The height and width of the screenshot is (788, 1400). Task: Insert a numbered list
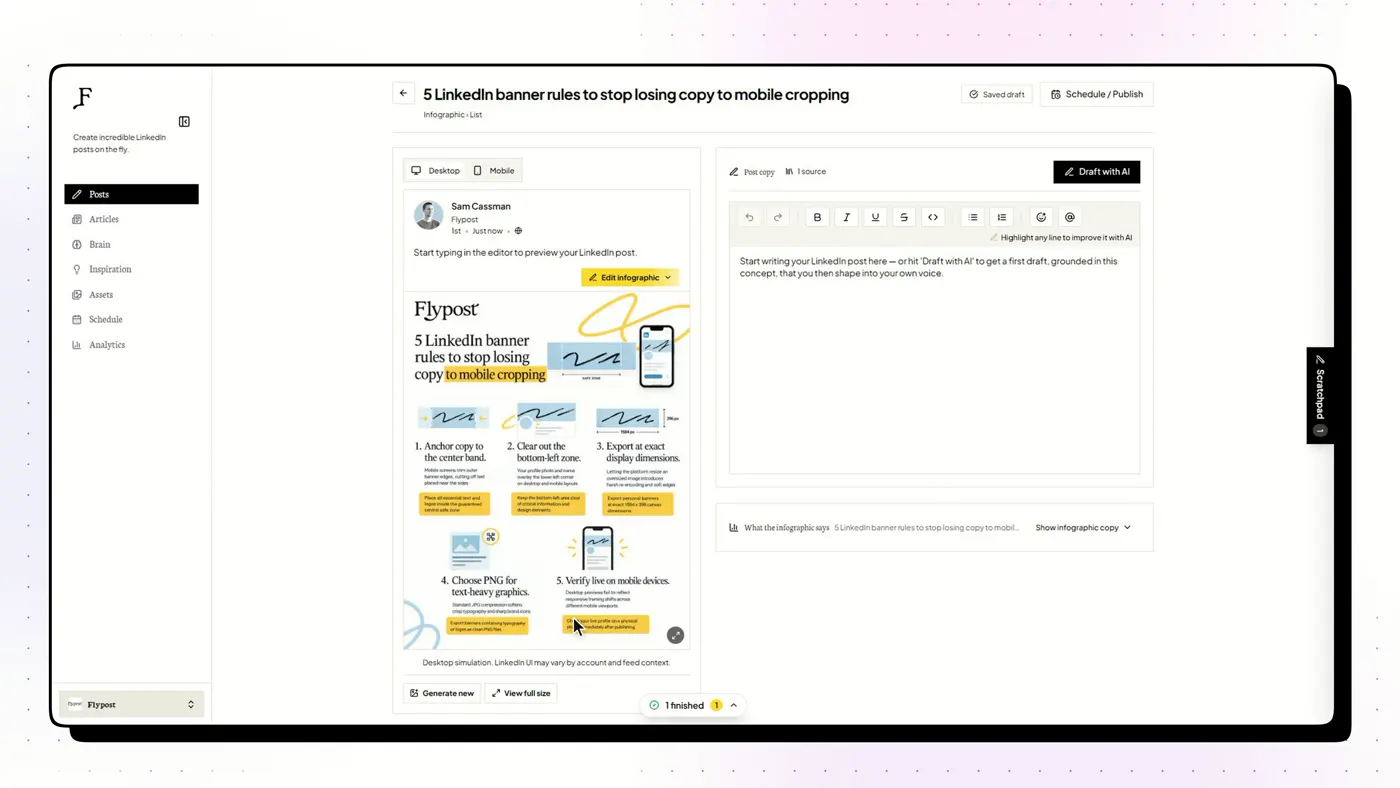pyautogui.click(x=1002, y=217)
